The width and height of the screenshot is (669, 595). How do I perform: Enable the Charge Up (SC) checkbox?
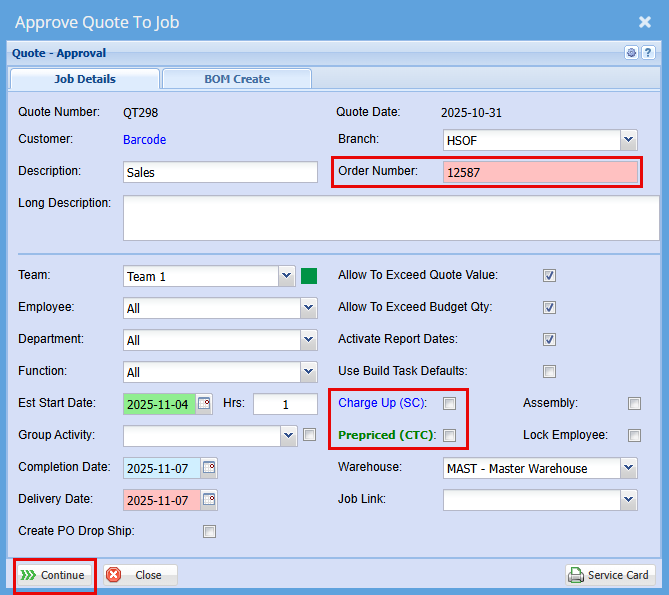[450, 404]
